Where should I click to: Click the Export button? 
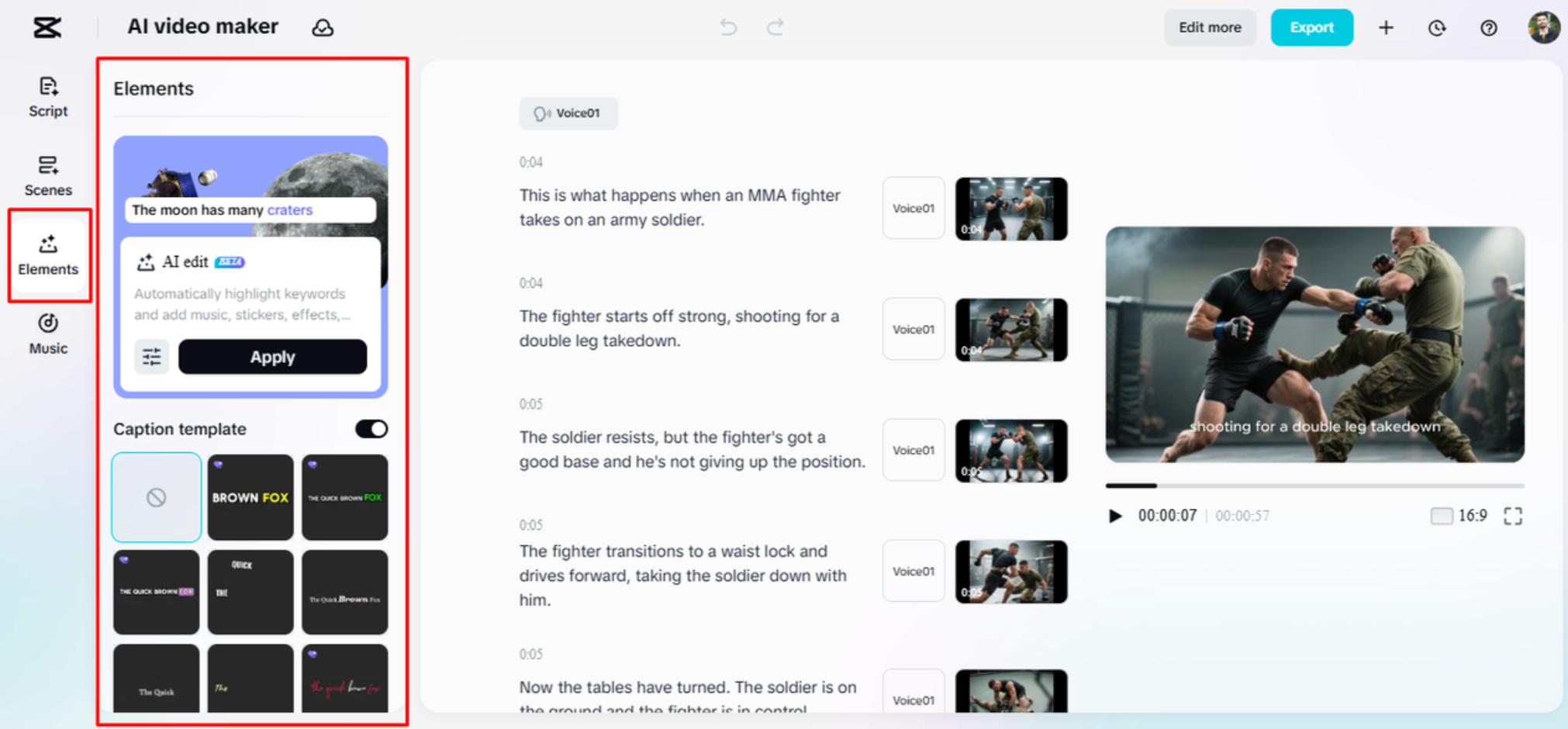tap(1311, 28)
